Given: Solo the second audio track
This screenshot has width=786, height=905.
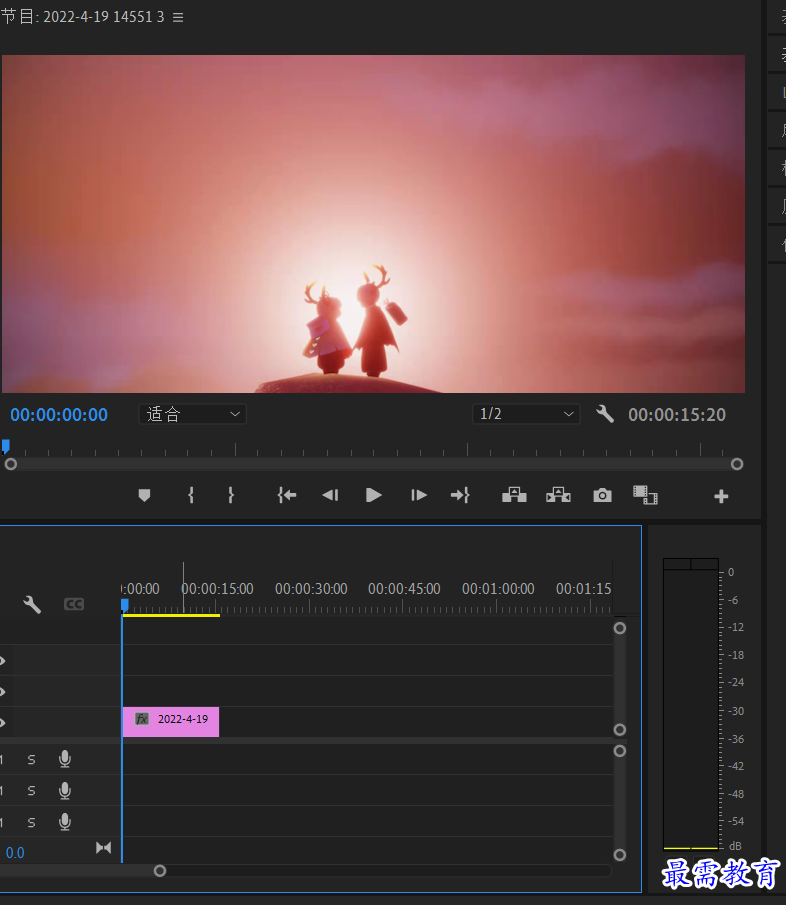Looking at the screenshot, I should pyautogui.click(x=32, y=791).
